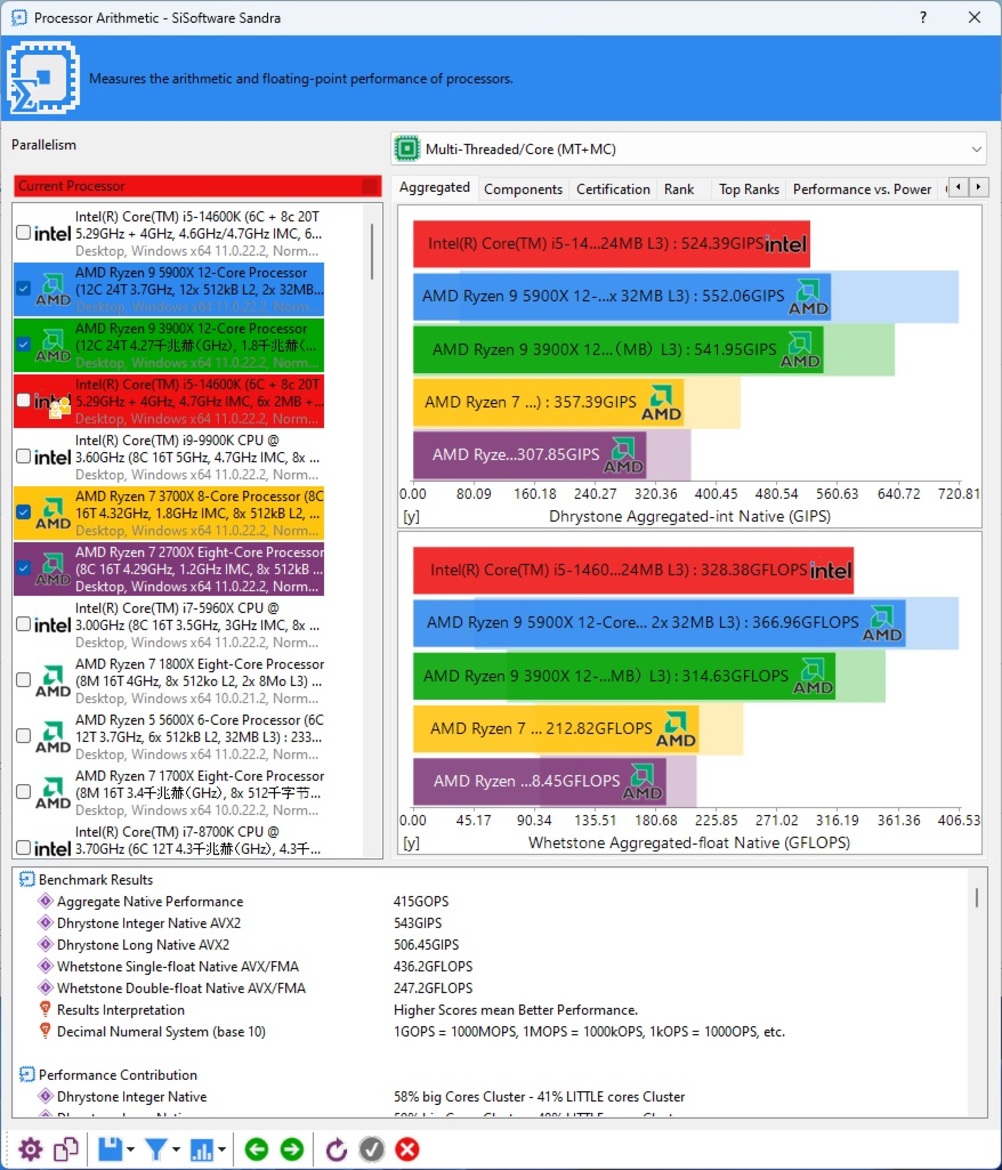
Task: Click diamond icon beside Dhrystone Long Native AVX2
Action: point(46,945)
